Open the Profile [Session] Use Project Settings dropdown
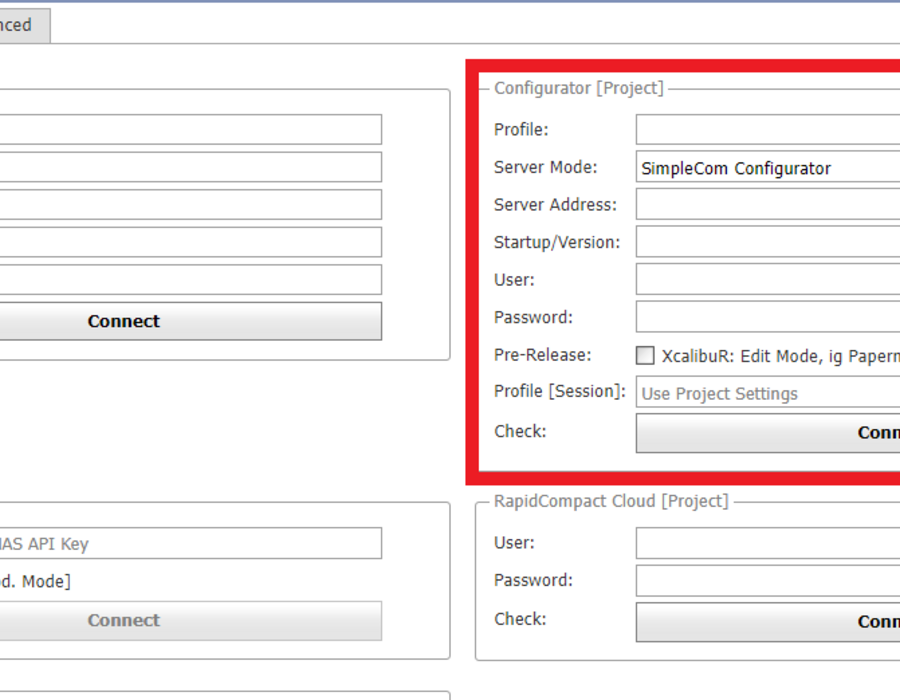 pyautogui.click(x=768, y=393)
